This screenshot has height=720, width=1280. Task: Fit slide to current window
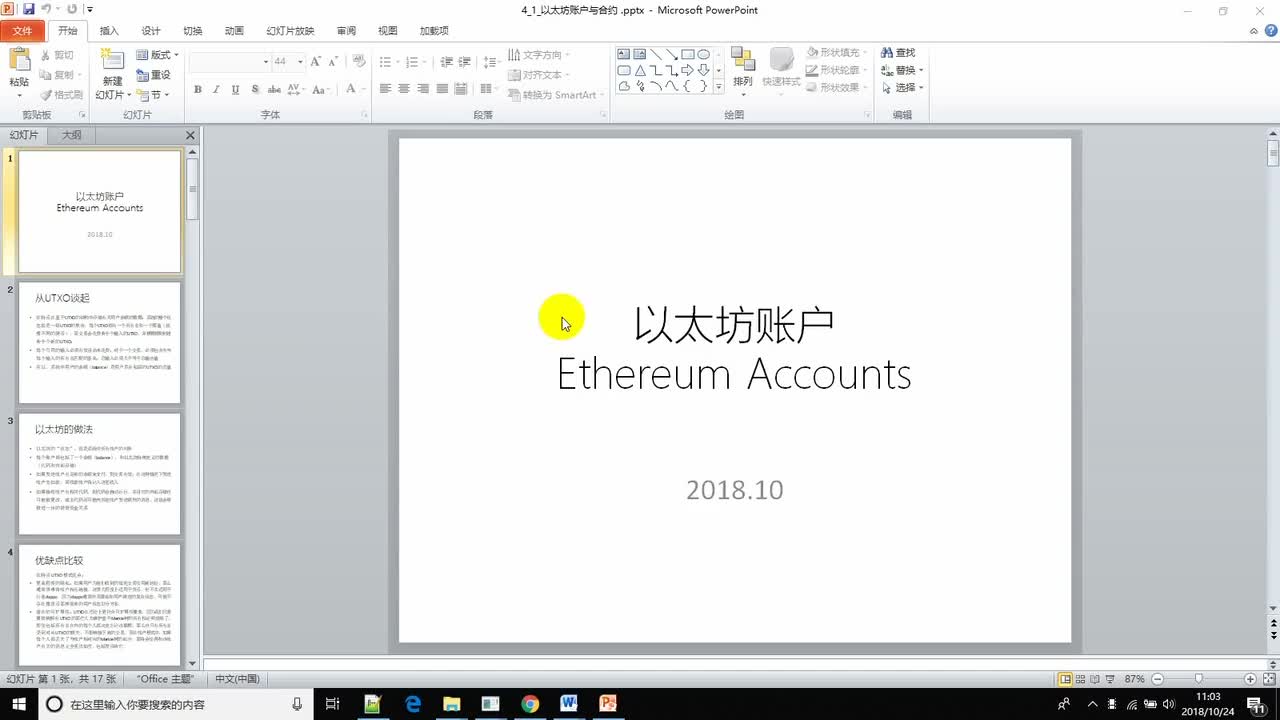[x=1268, y=679]
